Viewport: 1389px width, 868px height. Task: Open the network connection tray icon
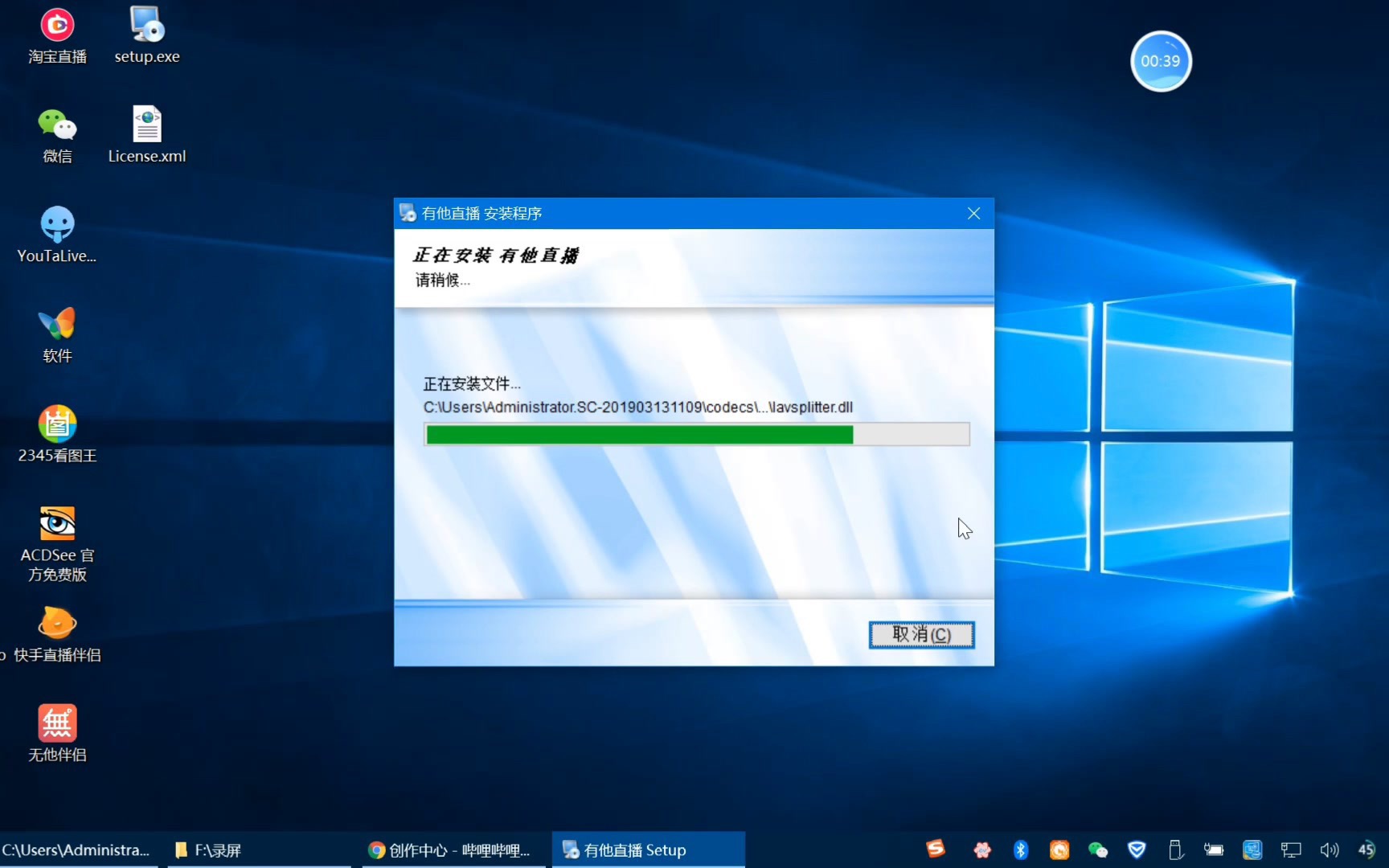pos(1291,850)
